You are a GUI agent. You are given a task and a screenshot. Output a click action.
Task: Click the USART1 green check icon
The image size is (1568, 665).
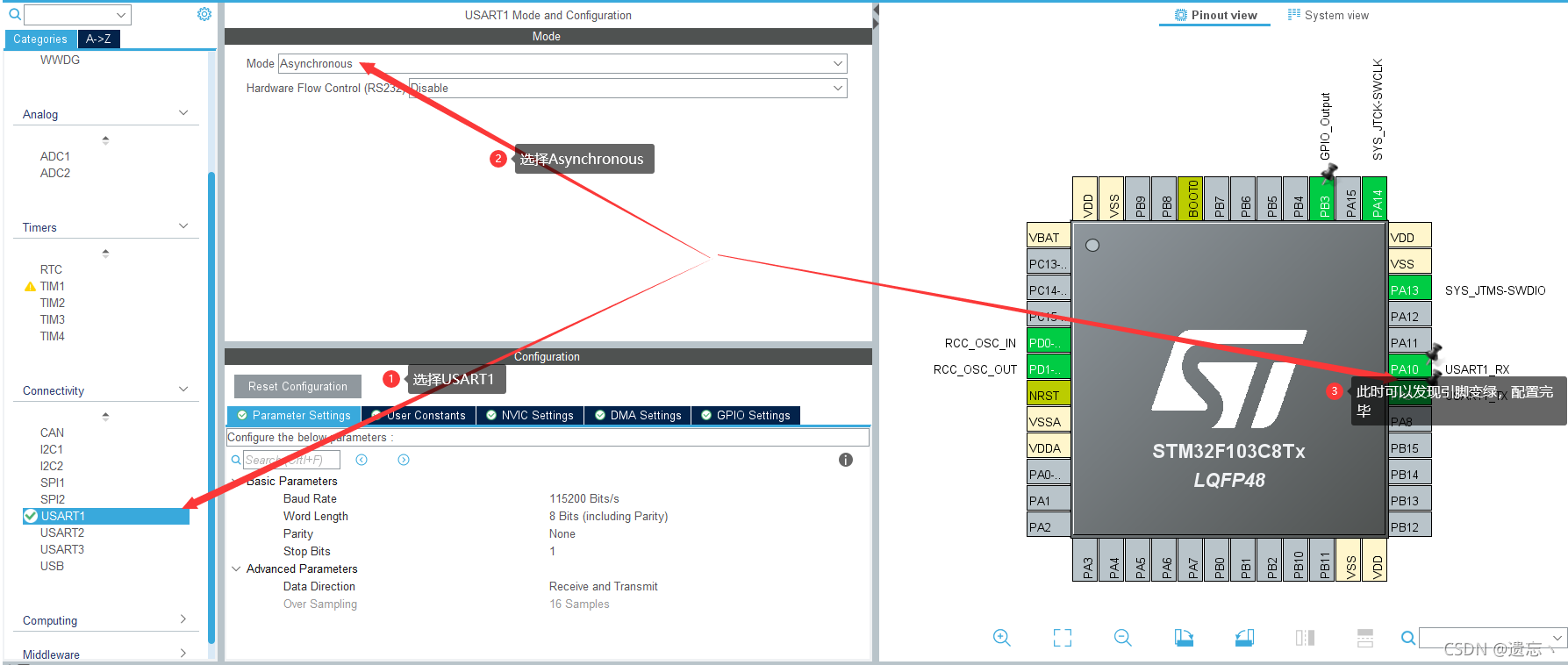31,516
